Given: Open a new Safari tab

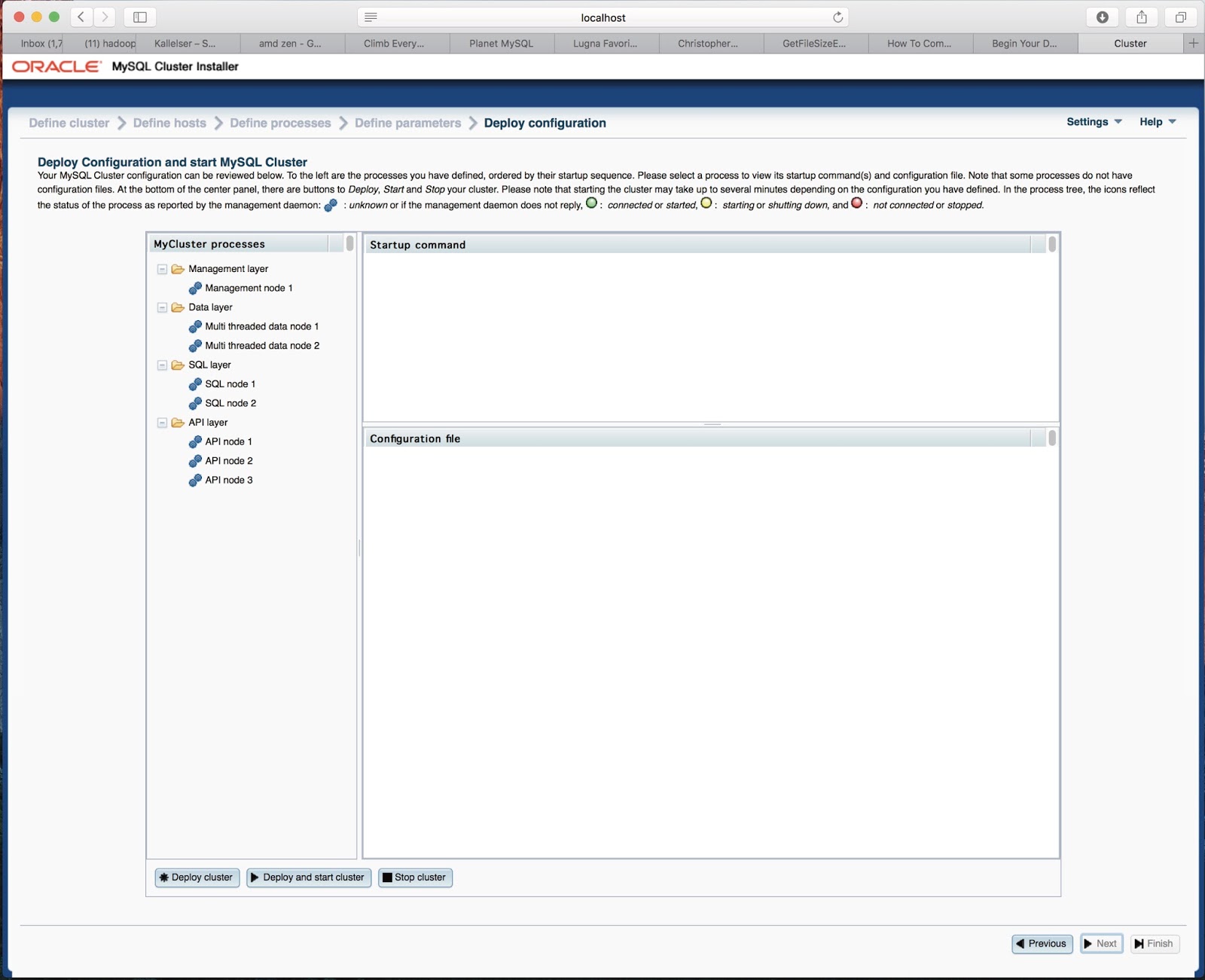Looking at the screenshot, I should pos(1194,43).
